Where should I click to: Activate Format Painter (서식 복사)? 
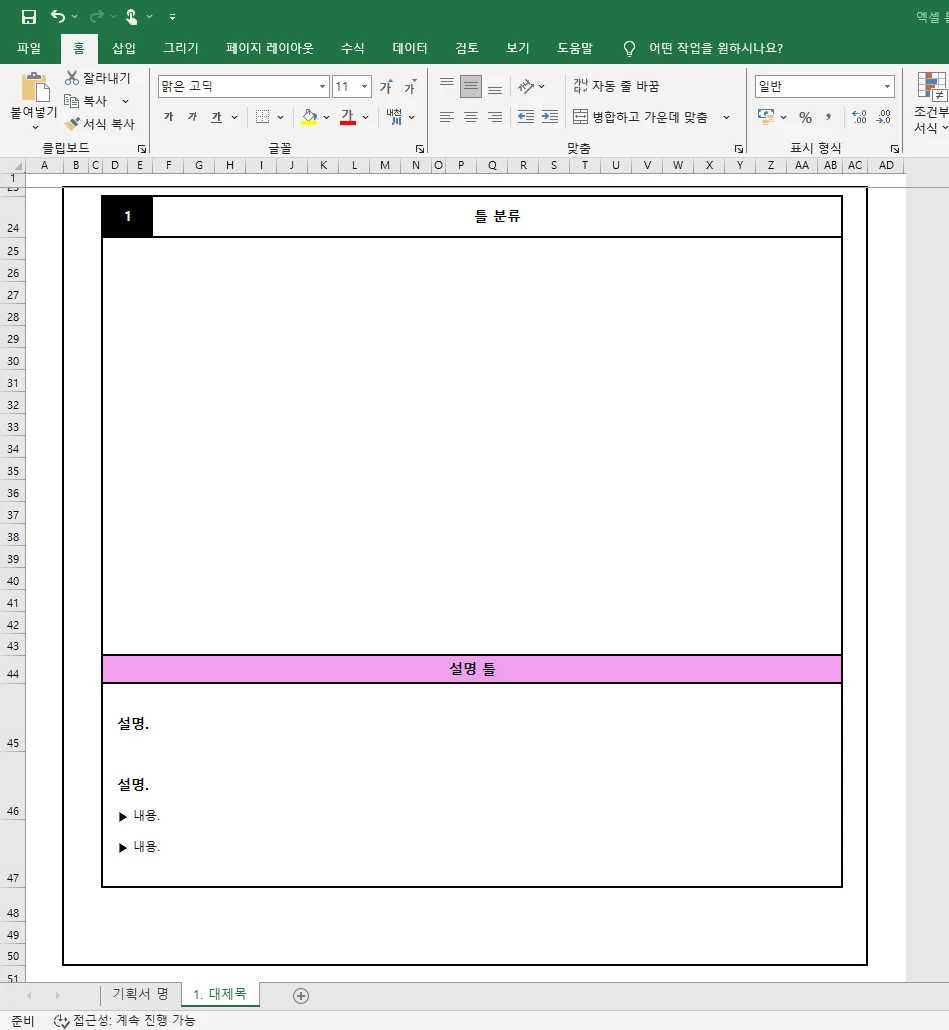pyautogui.click(x=100, y=123)
